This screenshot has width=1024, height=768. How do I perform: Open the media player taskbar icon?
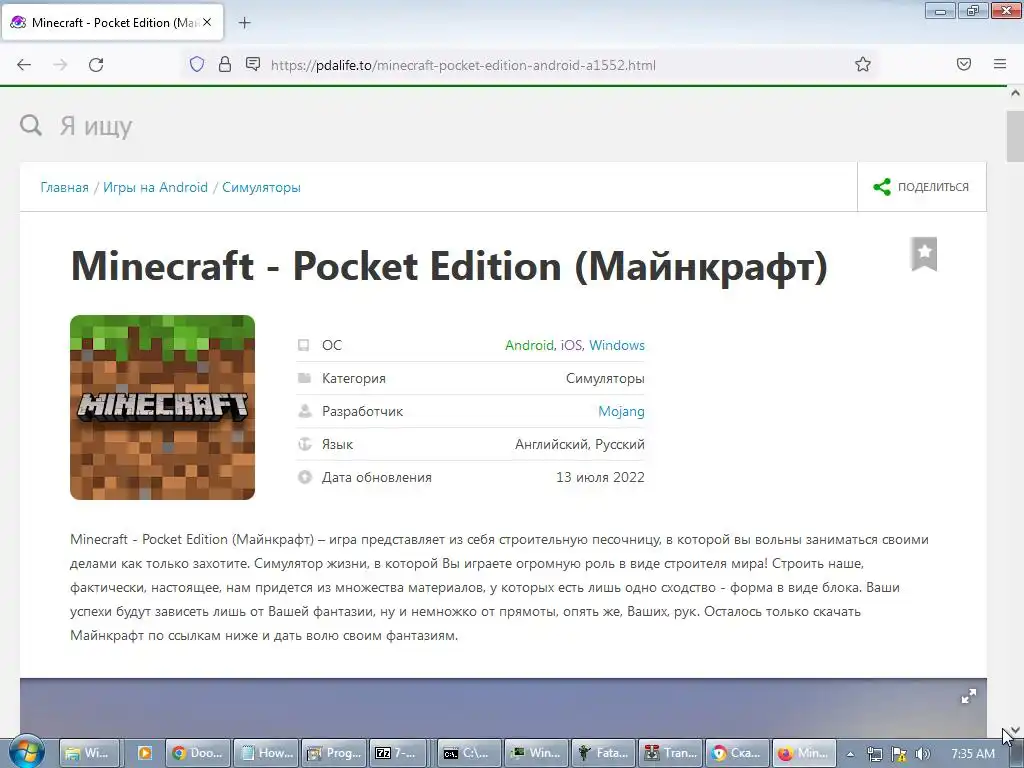pos(144,753)
